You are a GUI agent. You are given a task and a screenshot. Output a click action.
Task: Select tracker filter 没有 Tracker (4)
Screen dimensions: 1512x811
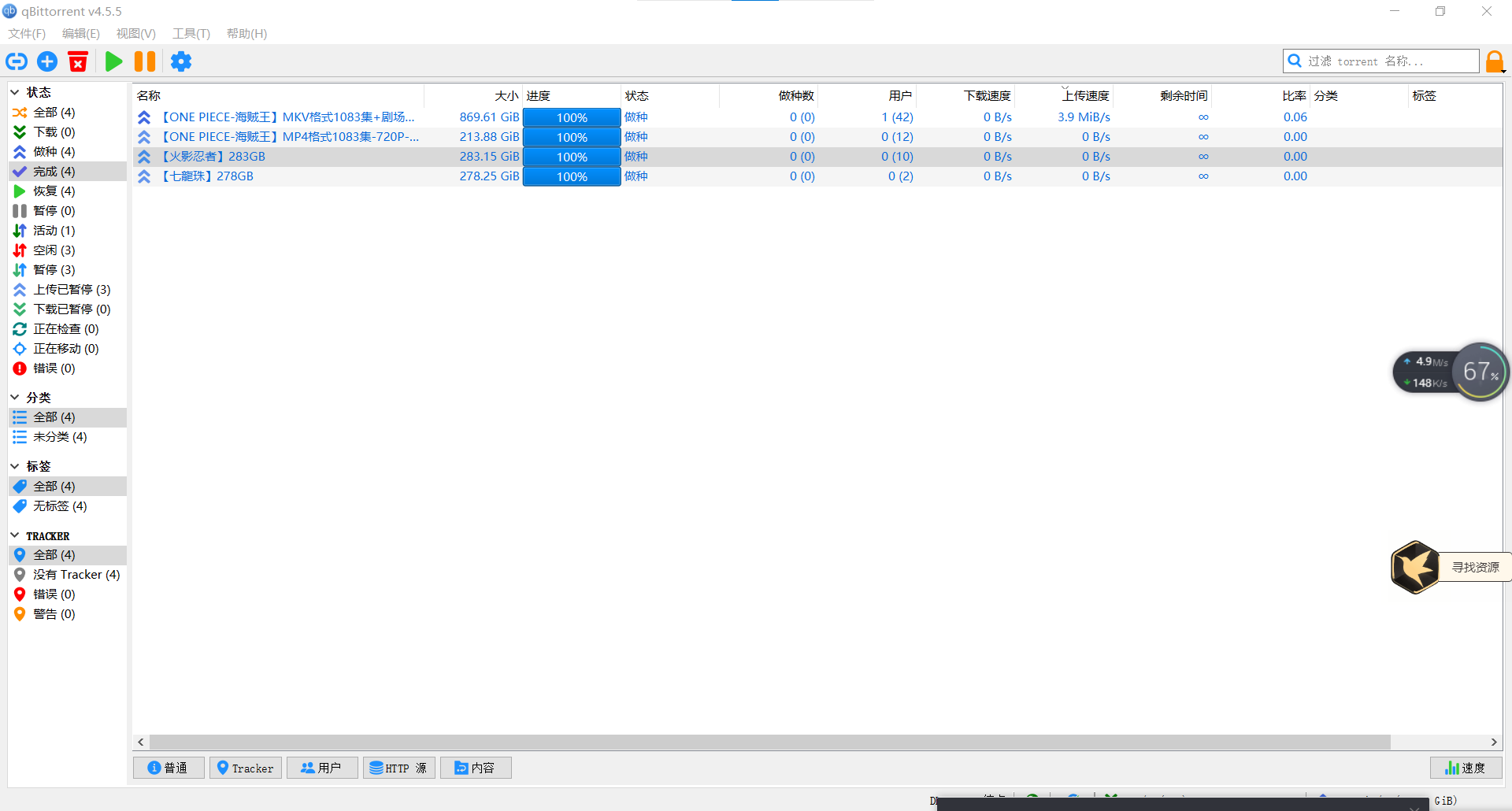68,574
